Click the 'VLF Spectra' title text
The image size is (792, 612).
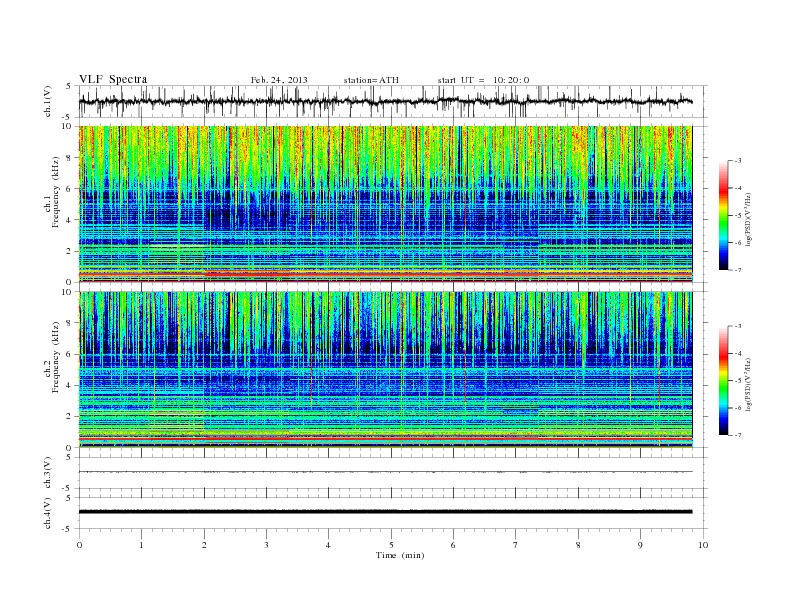click(x=113, y=79)
